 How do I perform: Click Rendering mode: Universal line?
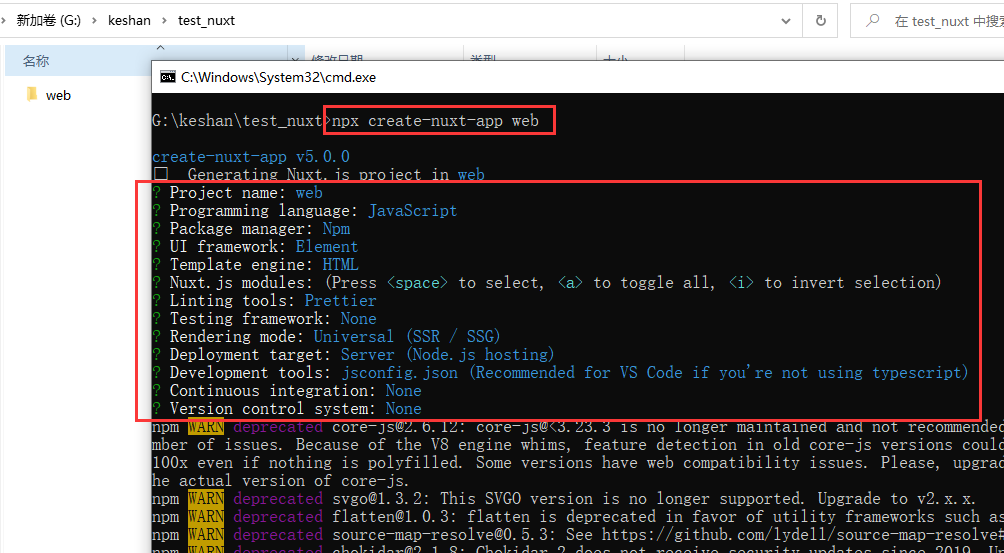(327, 336)
